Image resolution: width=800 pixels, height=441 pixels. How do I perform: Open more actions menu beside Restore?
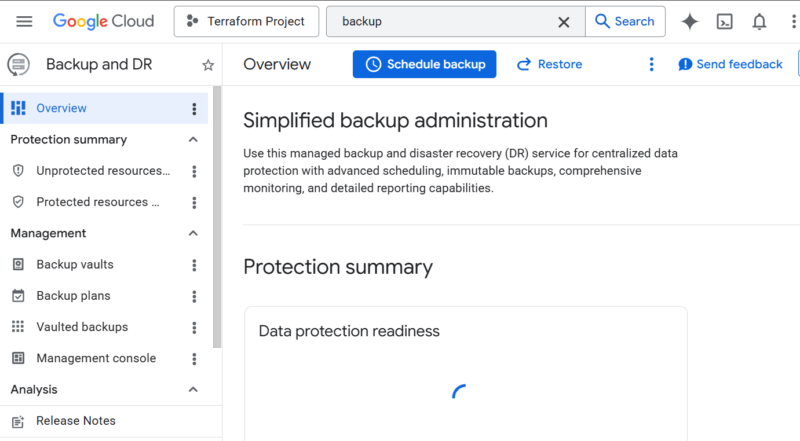(651, 64)
